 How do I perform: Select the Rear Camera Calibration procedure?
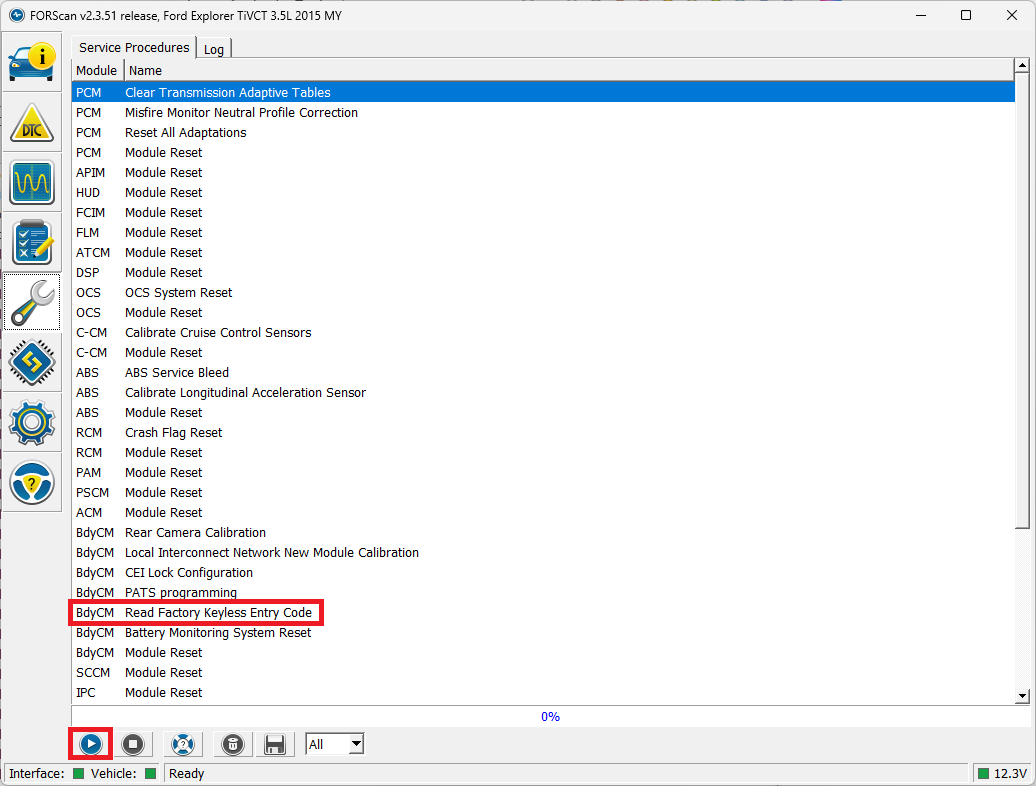[543, 532]
